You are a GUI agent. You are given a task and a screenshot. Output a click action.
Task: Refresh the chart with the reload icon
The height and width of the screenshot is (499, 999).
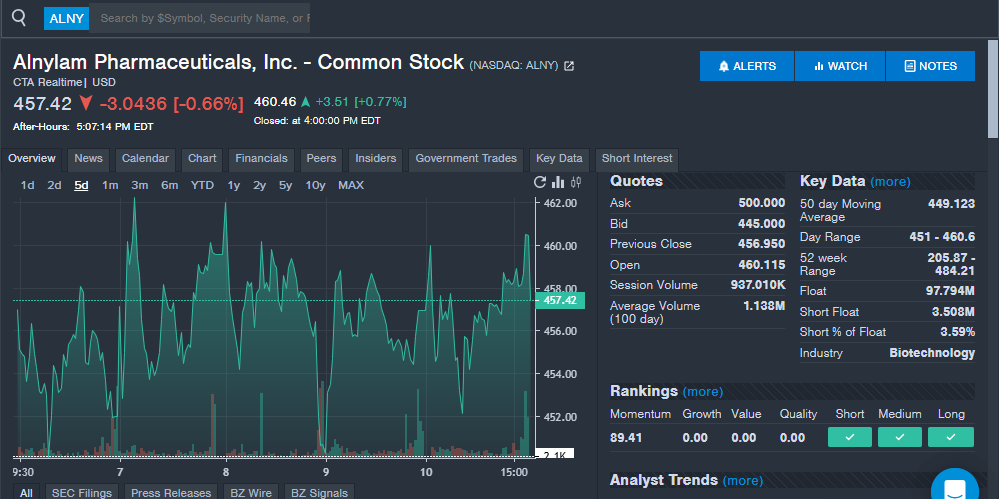541,182
